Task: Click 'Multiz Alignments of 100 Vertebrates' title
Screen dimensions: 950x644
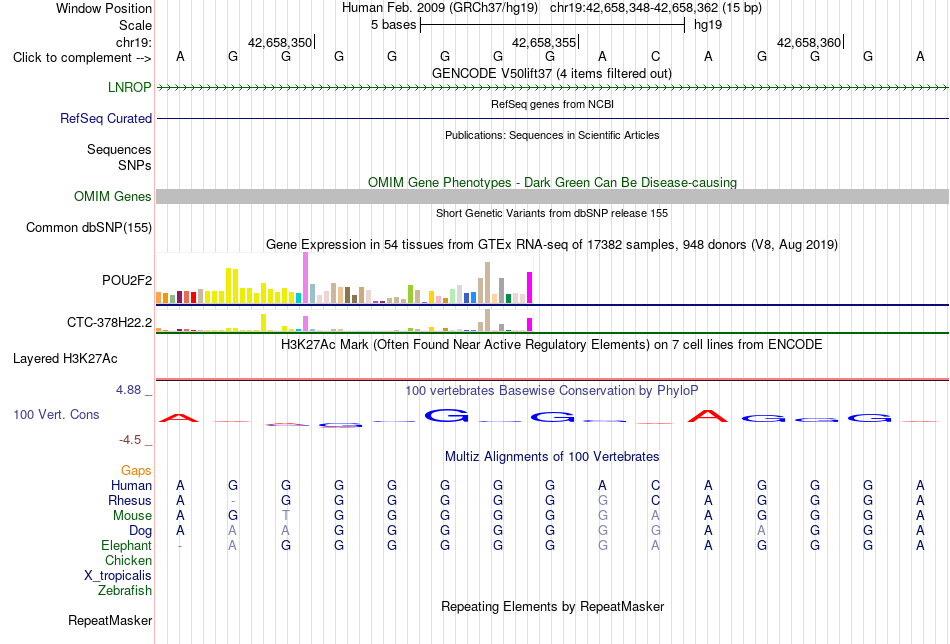Action: pos(552,457)
